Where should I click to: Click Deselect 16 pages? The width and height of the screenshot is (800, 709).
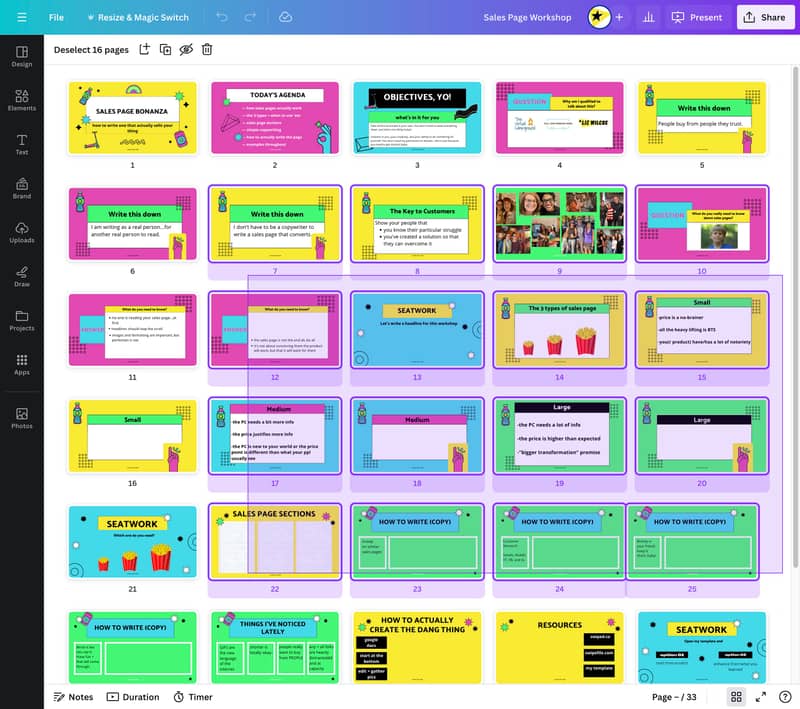[91, 49]
